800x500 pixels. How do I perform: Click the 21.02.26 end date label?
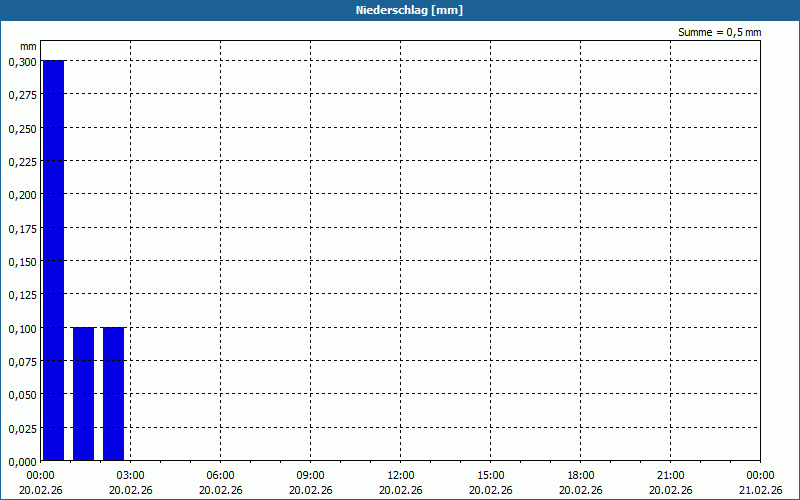[x=760, y=490]
